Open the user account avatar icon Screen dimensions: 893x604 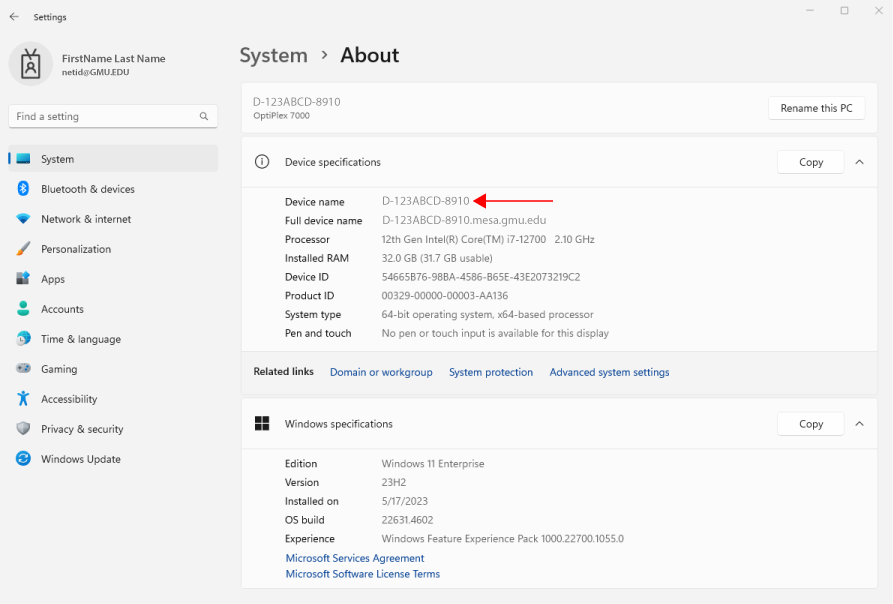point(31,64)
